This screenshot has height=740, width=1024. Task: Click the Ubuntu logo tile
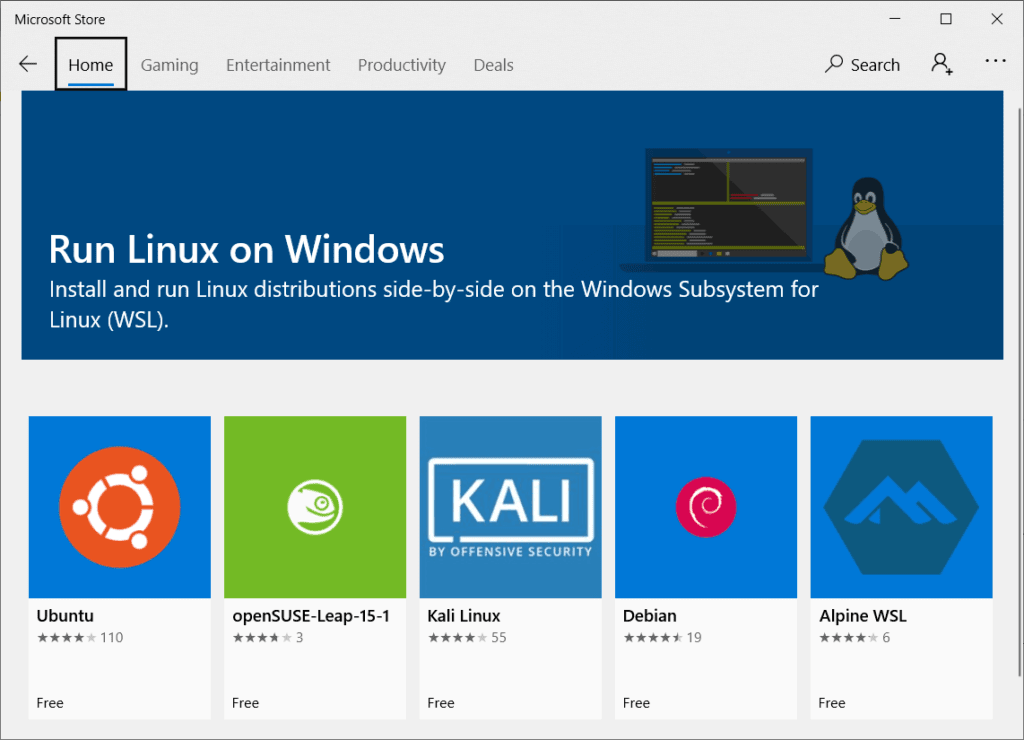119,507
